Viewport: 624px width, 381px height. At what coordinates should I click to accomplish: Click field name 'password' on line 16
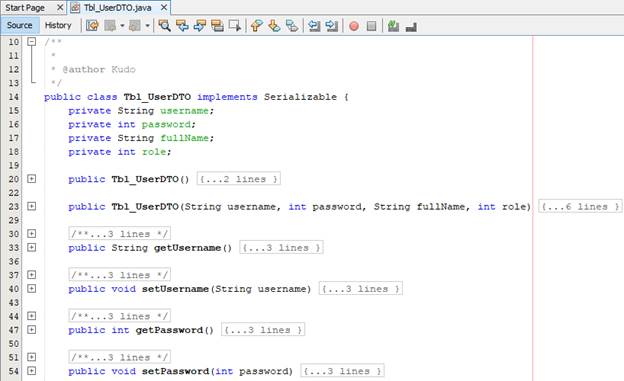tap(166, 124)
